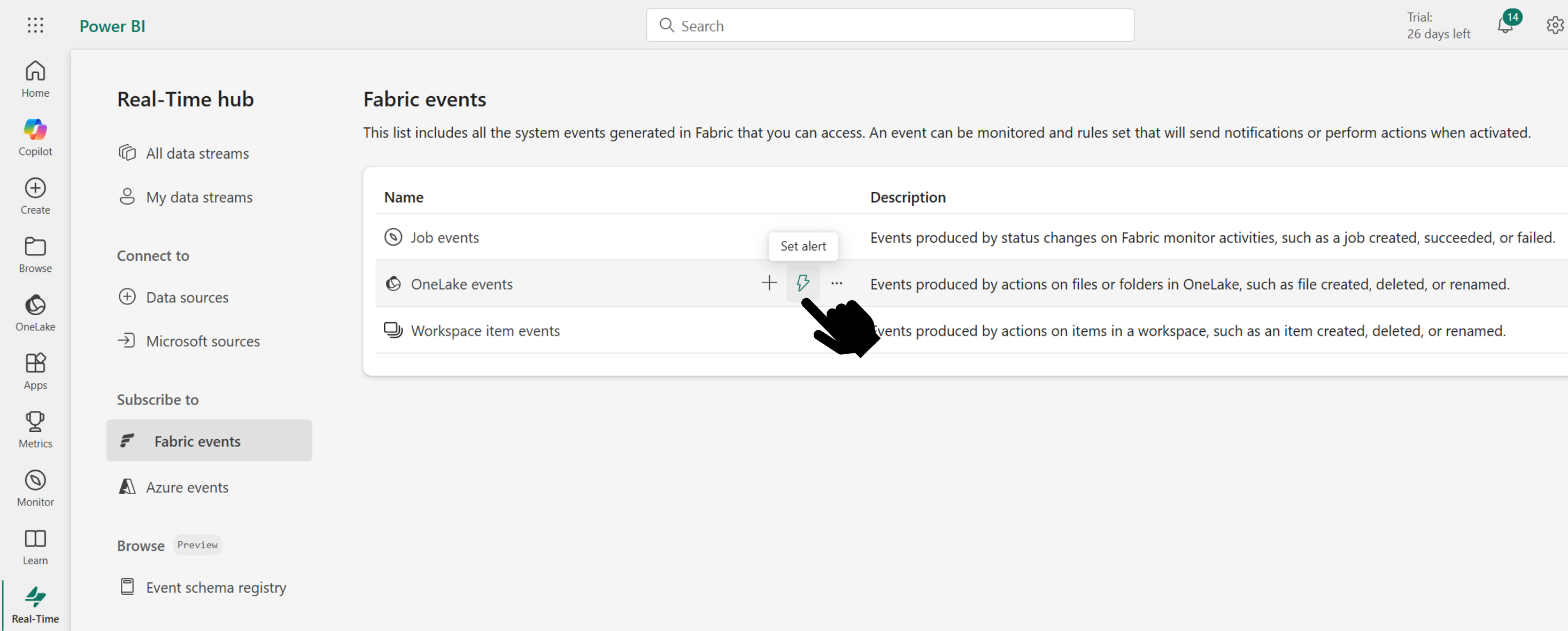The width and height of the screenshot is (1568, 631).
Task: Click the search magnifier icon
Action: (667, 25)
